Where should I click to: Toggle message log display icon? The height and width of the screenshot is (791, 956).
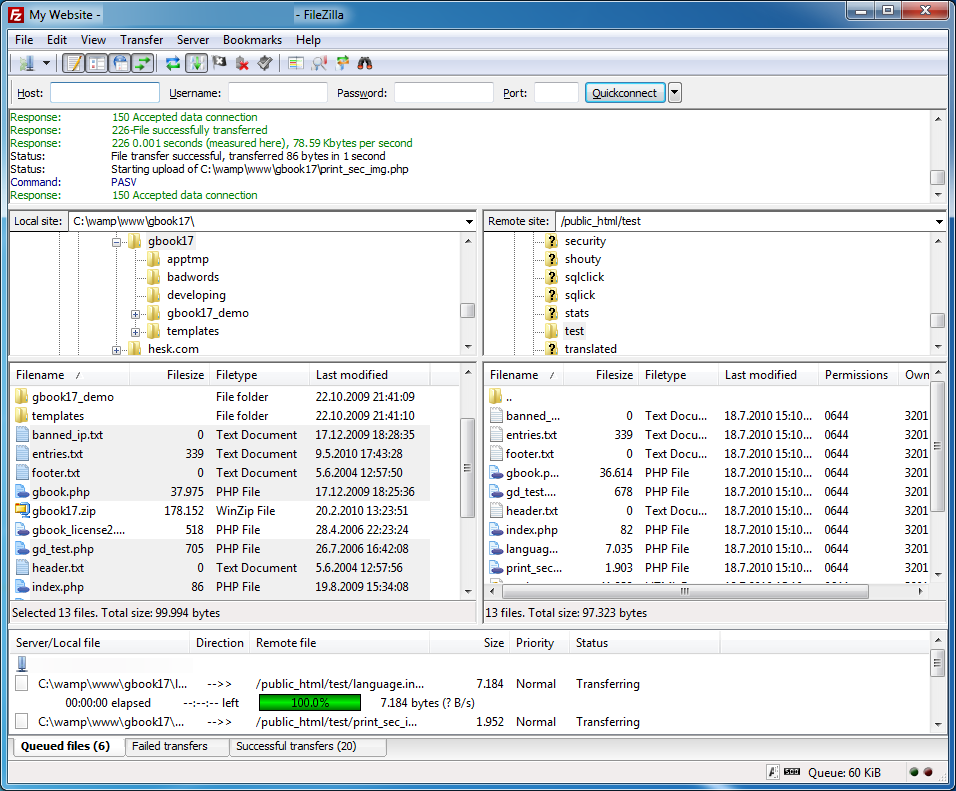point(74,63)
